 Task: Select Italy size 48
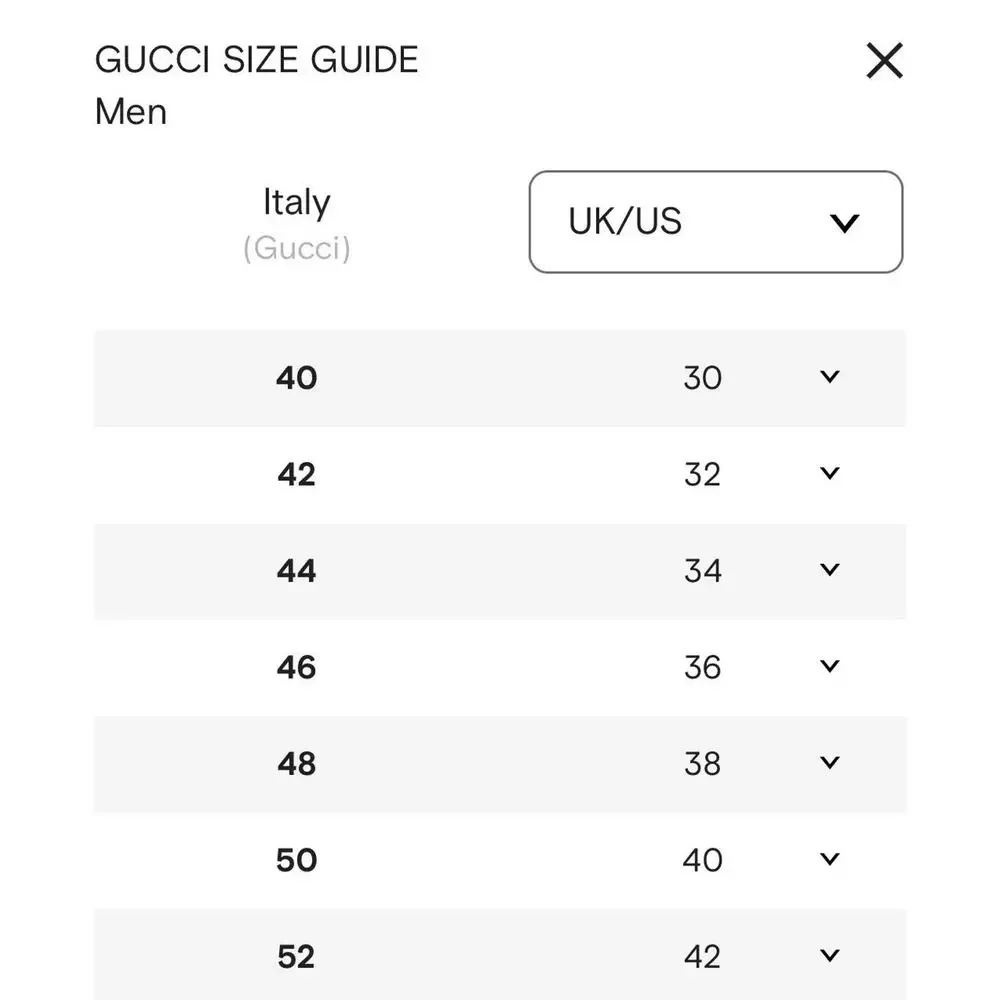click(297, 763)
